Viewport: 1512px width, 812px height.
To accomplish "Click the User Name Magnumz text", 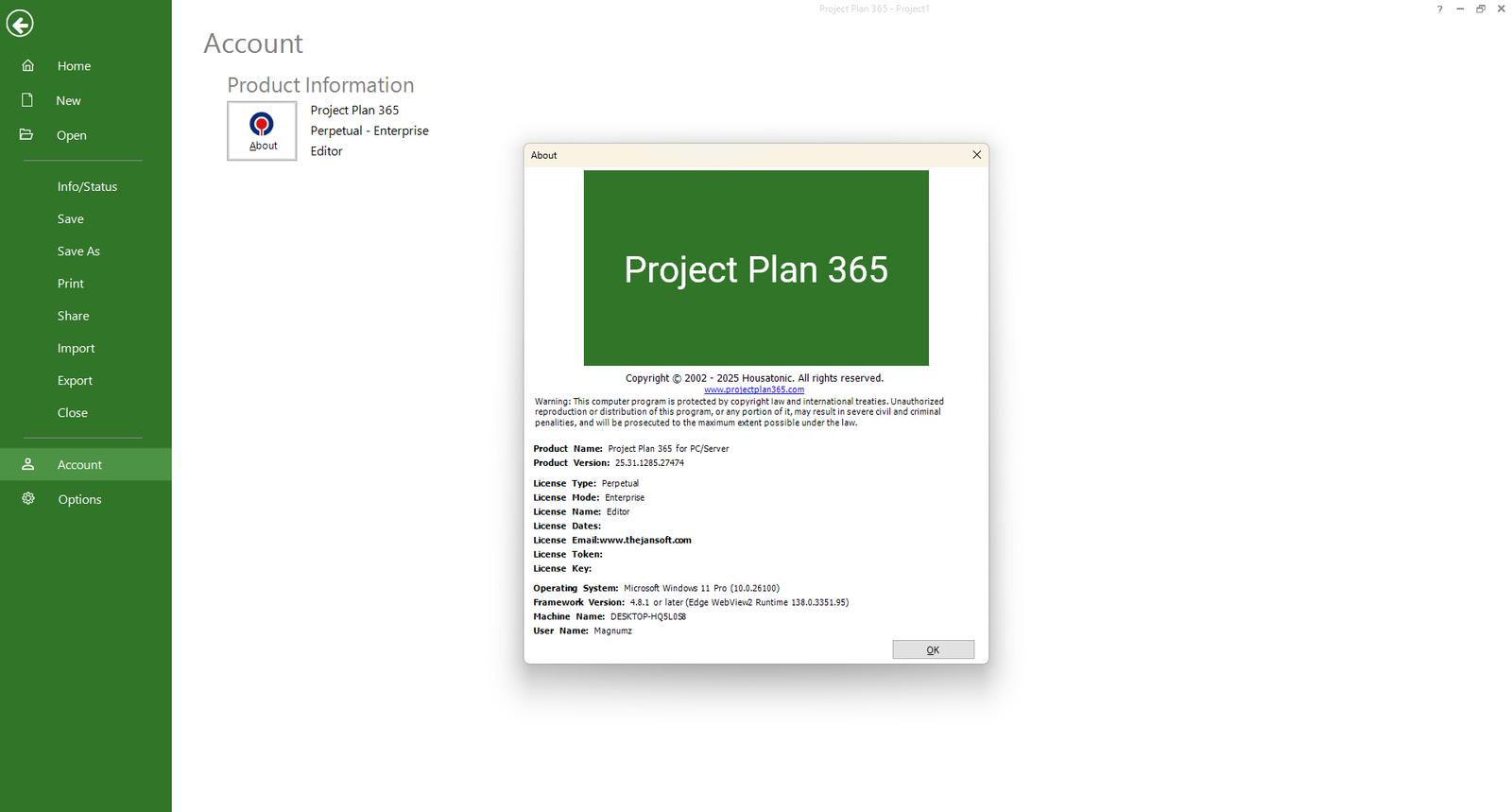I will [x=582, y=631].
